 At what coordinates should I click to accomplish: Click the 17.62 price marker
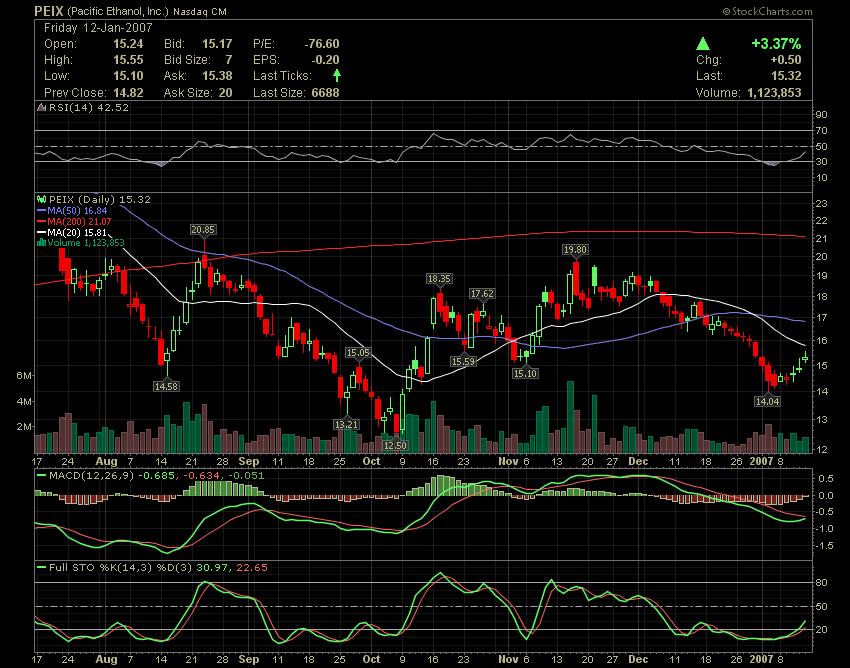[482, 294]
